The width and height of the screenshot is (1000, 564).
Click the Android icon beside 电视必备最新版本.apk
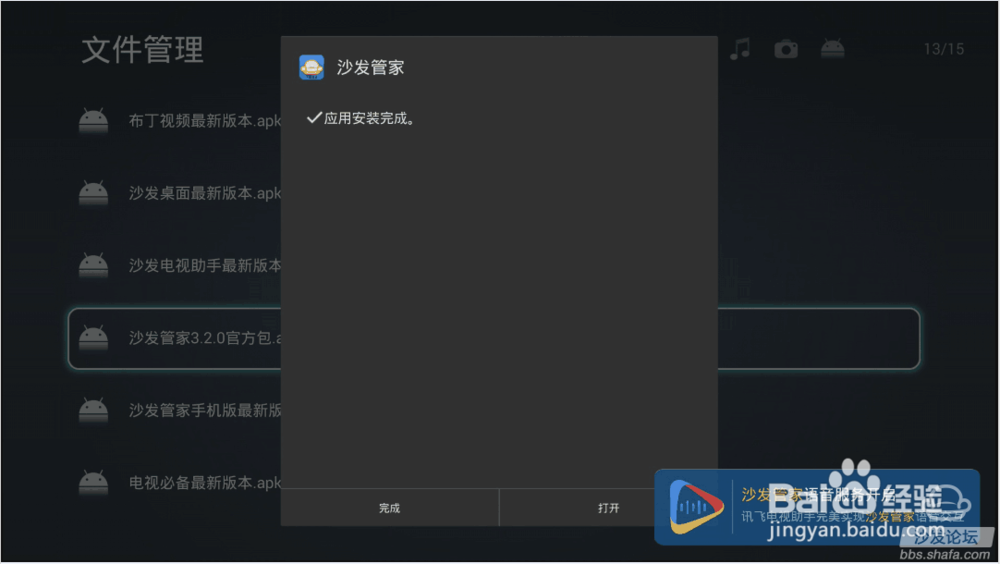pos(93,483)
